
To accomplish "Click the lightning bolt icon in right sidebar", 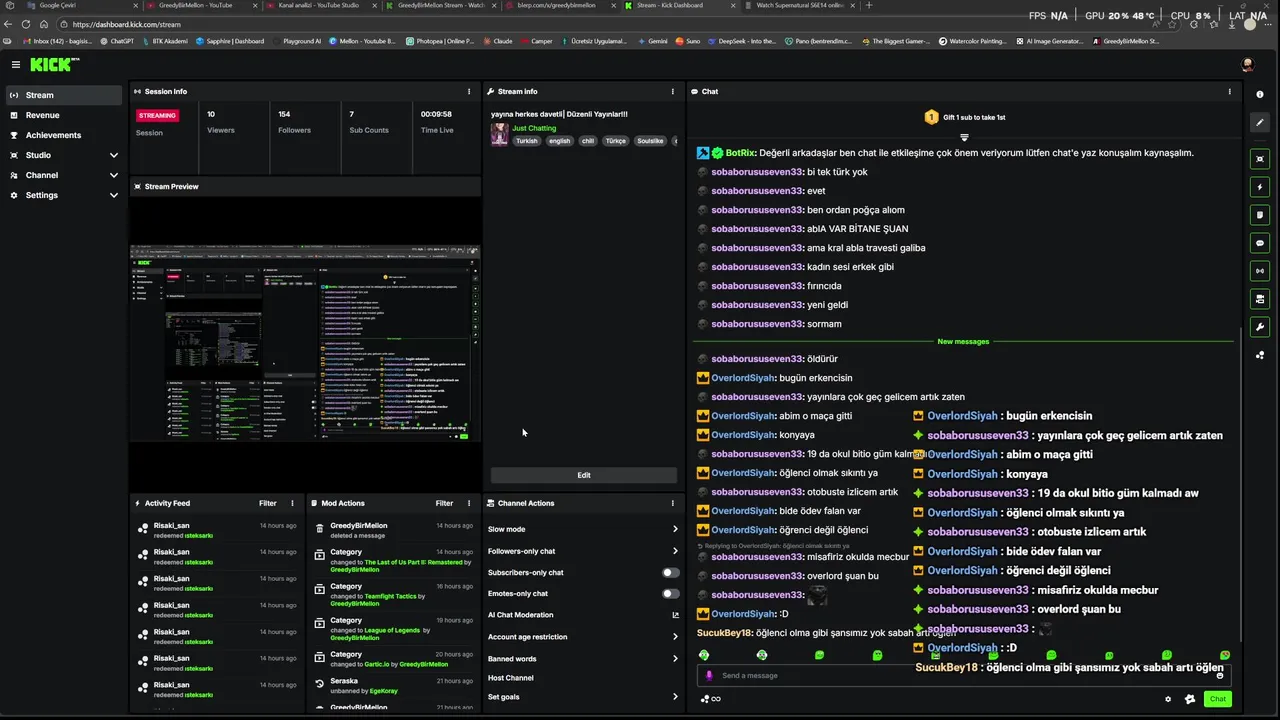I will pos(1260,187).
